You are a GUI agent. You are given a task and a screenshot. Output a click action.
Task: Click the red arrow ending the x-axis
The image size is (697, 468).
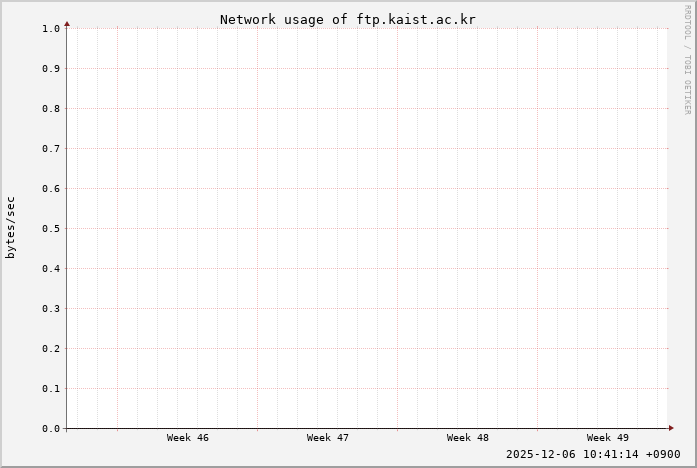pos(671,428)
